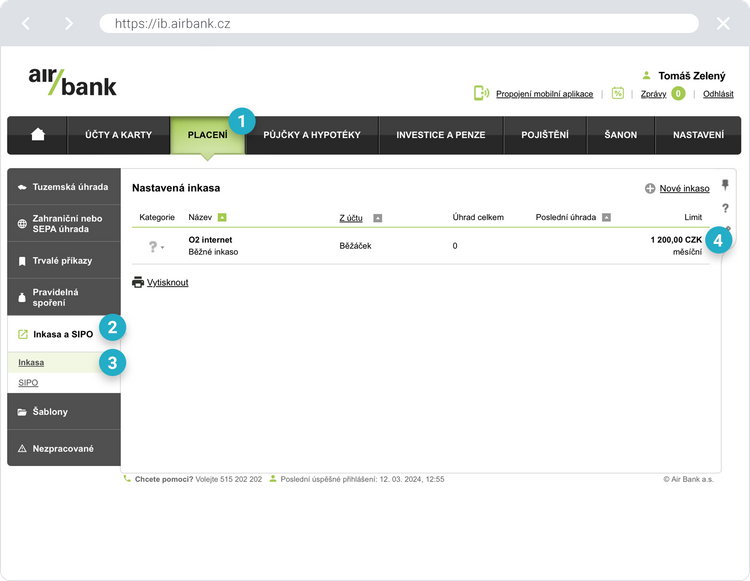The height and width of the screenshot is (581, 750).
Task: Click the pin icon on right edge
Action: [725, 185]
